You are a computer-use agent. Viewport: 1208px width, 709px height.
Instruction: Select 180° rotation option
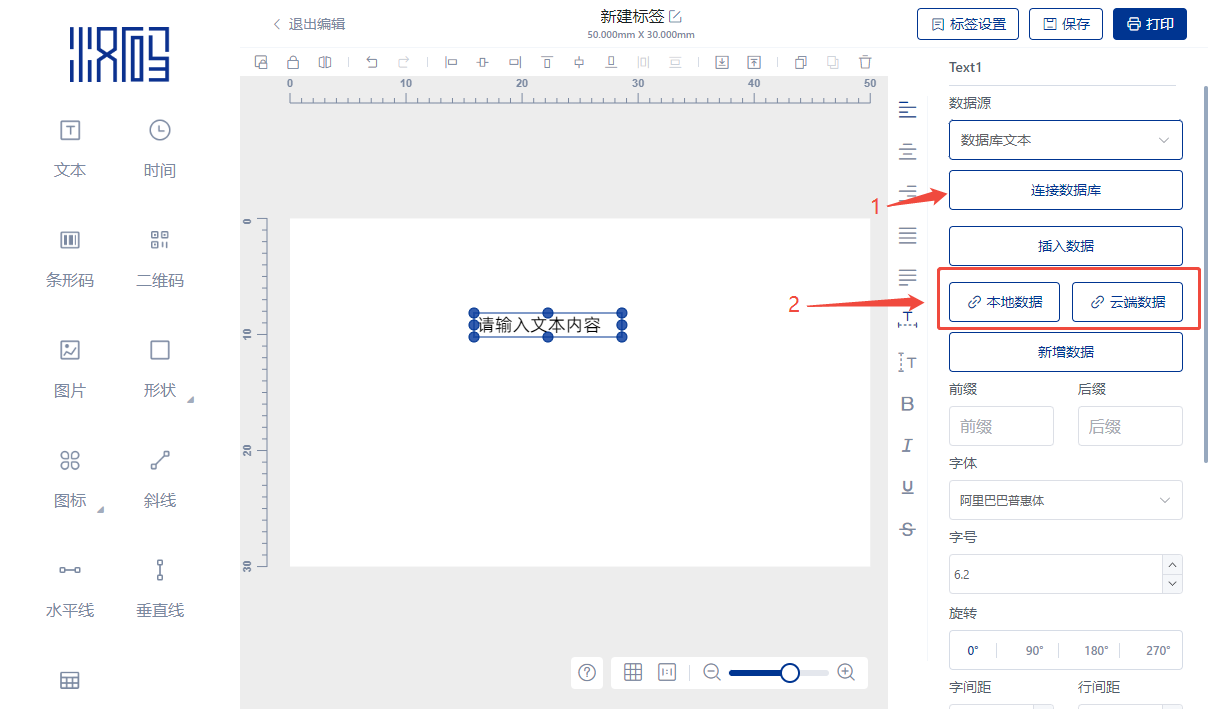[1096, 650]
